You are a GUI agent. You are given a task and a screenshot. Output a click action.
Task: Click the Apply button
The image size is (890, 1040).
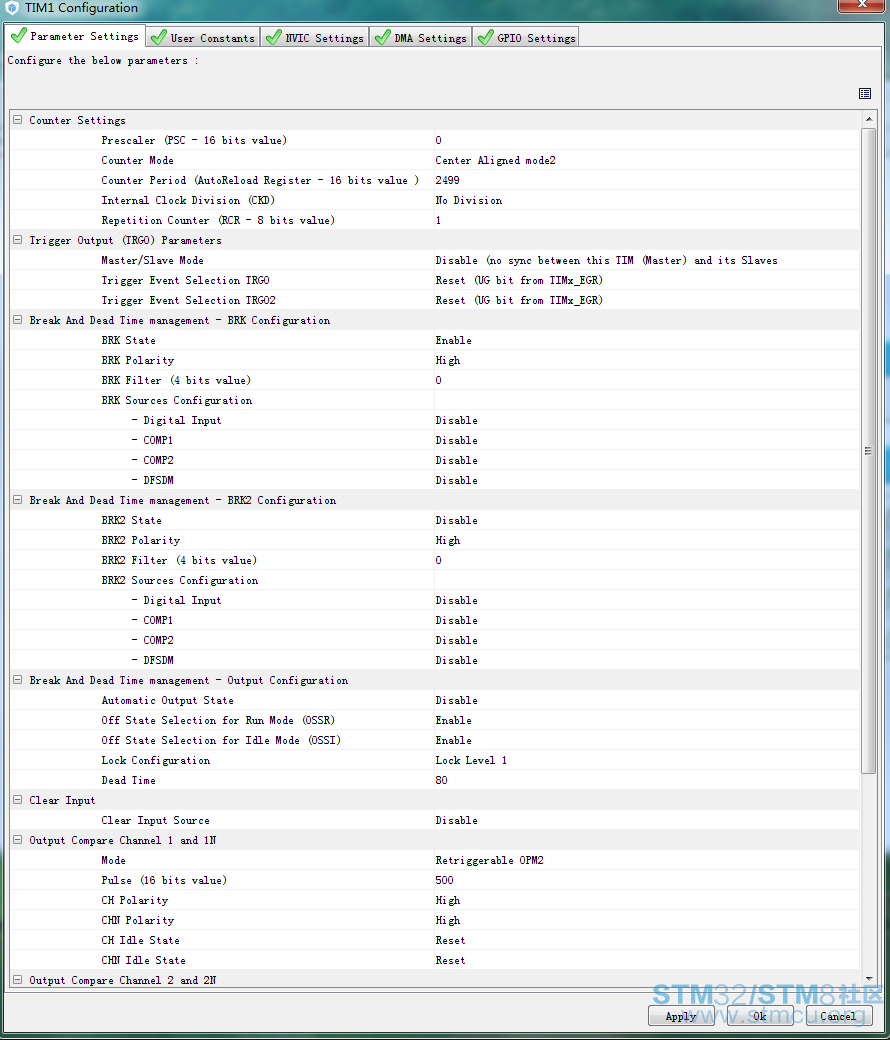coord(681,1016)
